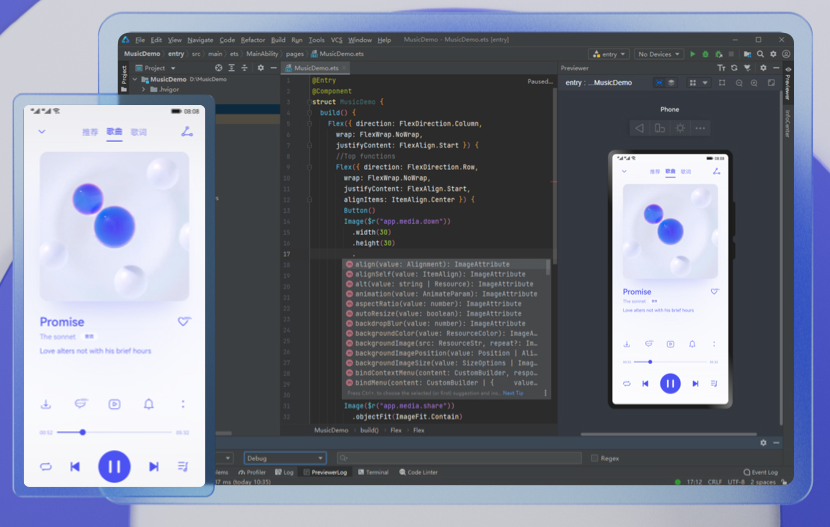Click the fit-to-screen frame icon in Previewer
Screen dimensions: 830x527
[722, 83]
